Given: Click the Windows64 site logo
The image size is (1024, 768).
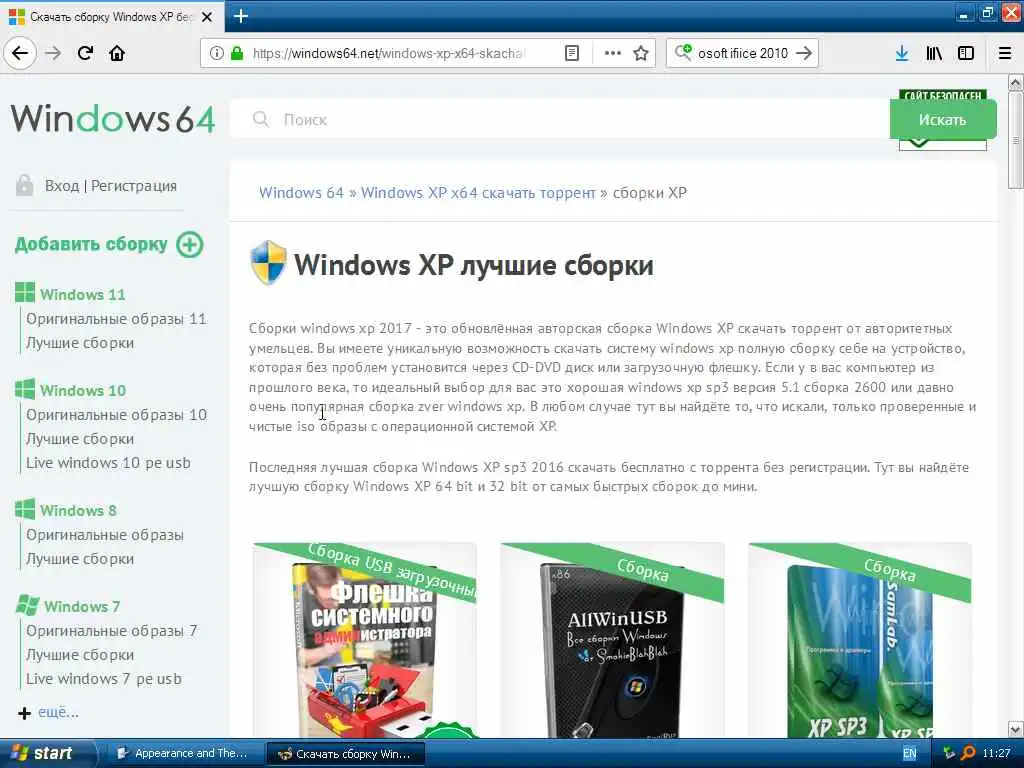Looking at the screenshot, I should (x=113, y=118).
